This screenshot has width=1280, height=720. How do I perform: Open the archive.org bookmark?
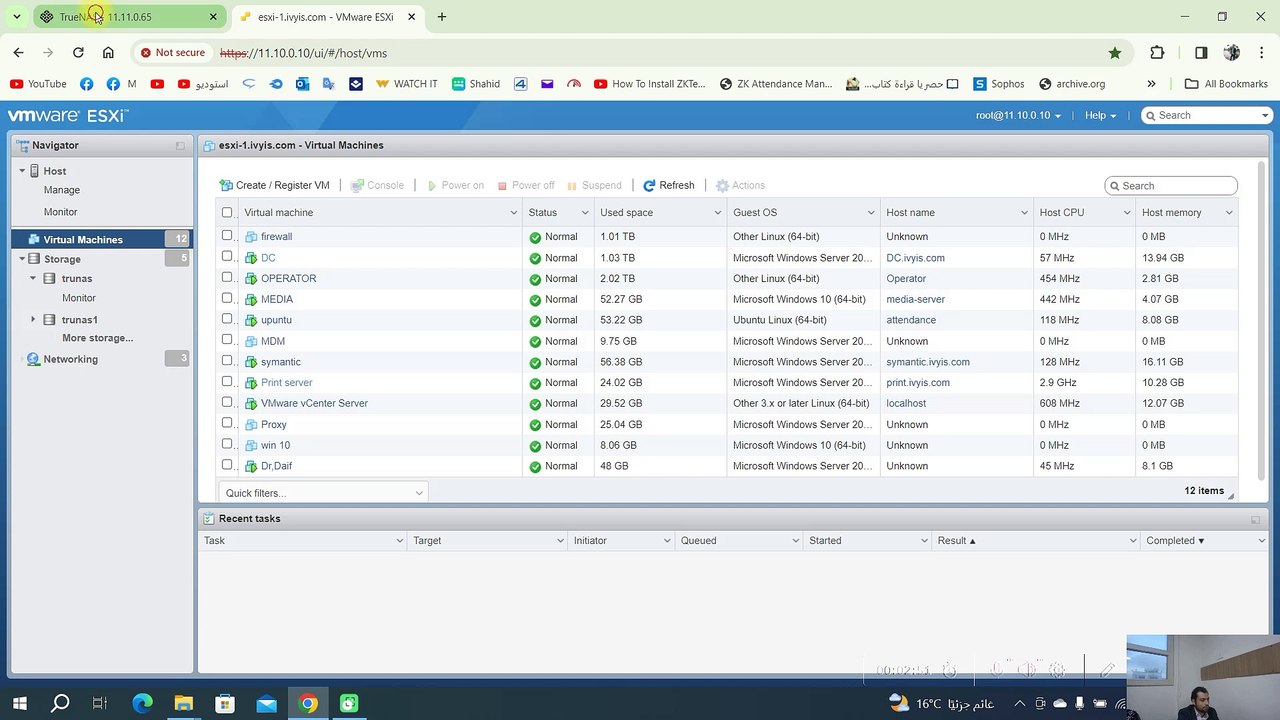pos(1072,84)
